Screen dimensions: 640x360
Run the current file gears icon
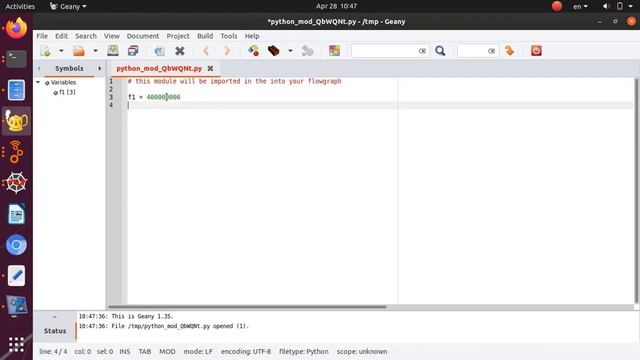pos(307,51)
